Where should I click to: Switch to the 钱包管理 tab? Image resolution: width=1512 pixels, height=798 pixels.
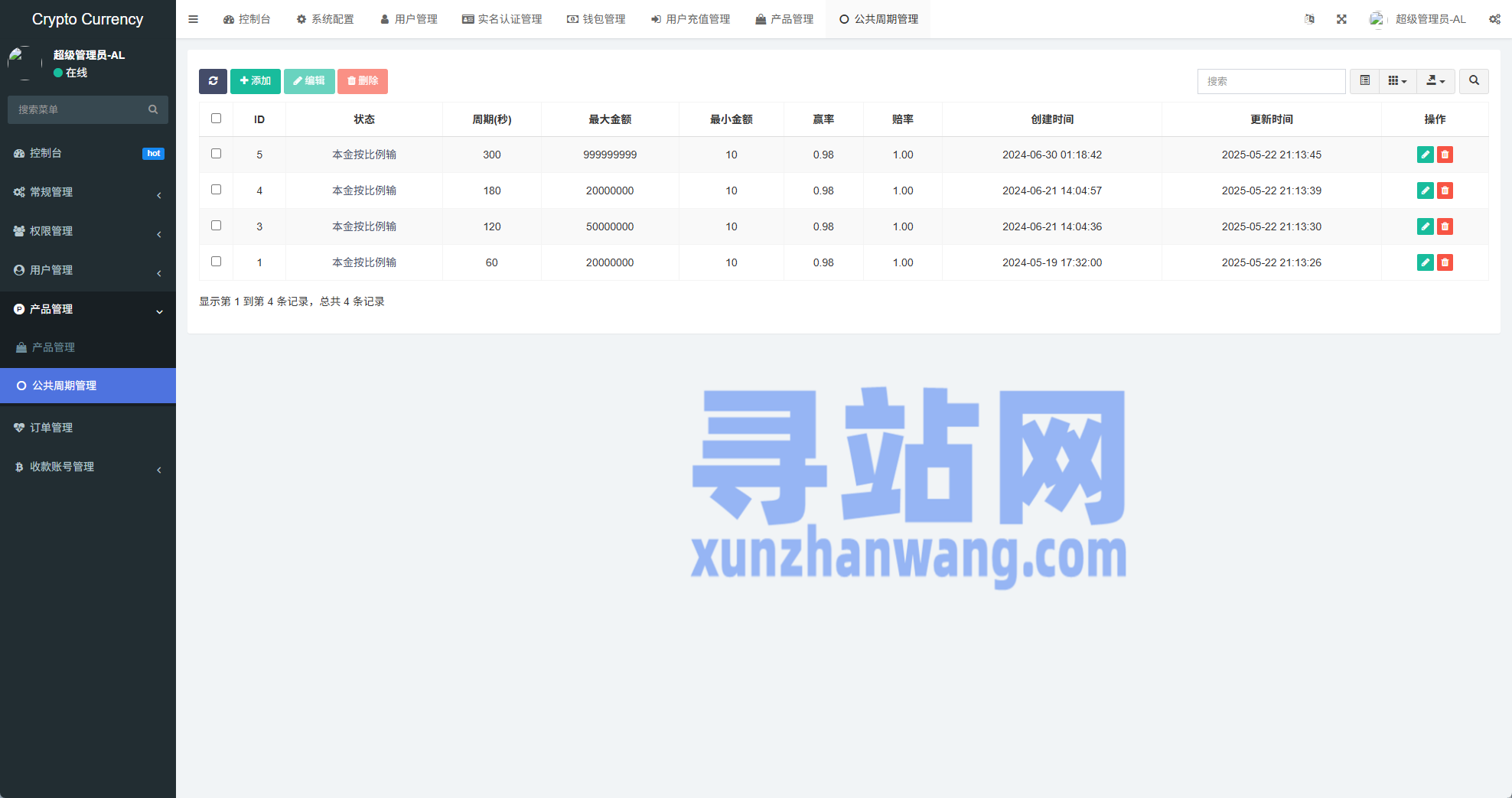click(596, 19)
